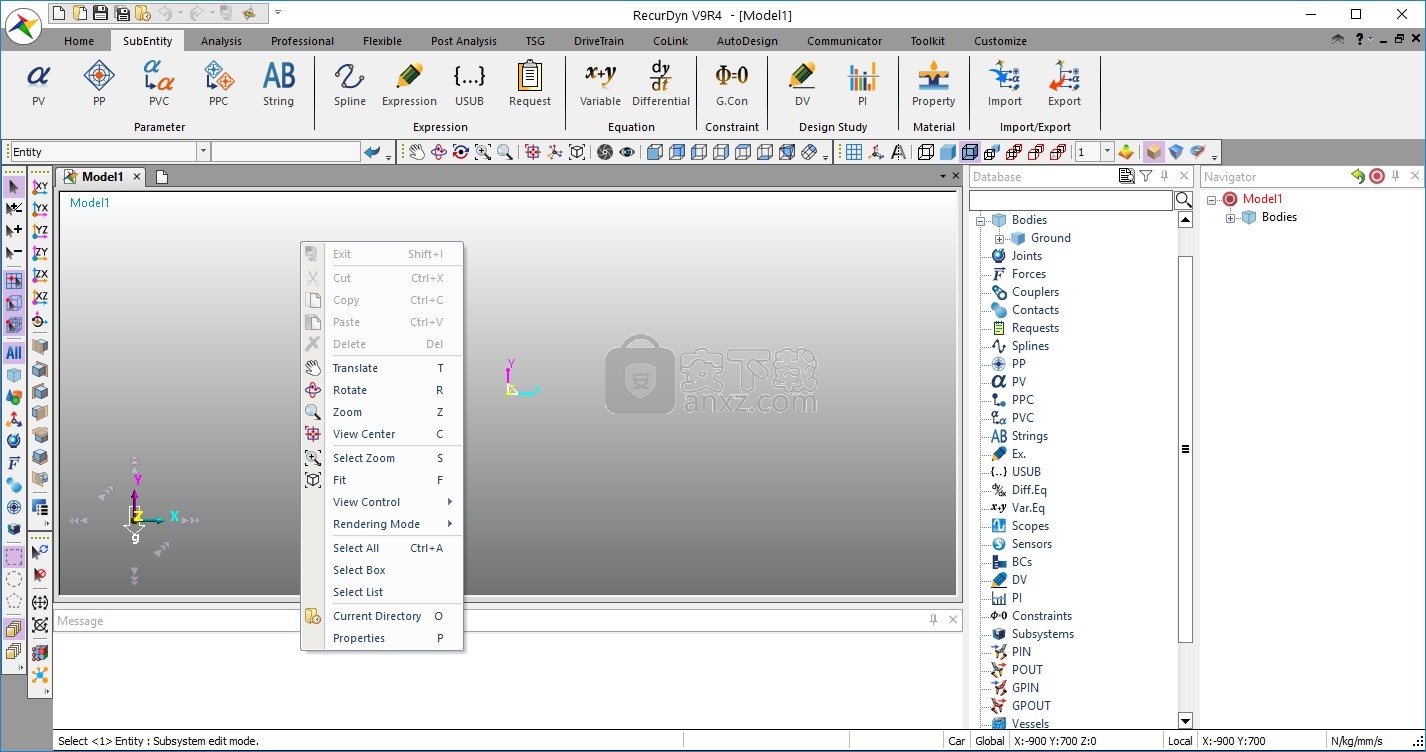Click the Car coordinate mode in status bar
This screenshot has height=752, width=1426.
click(957, 741)
